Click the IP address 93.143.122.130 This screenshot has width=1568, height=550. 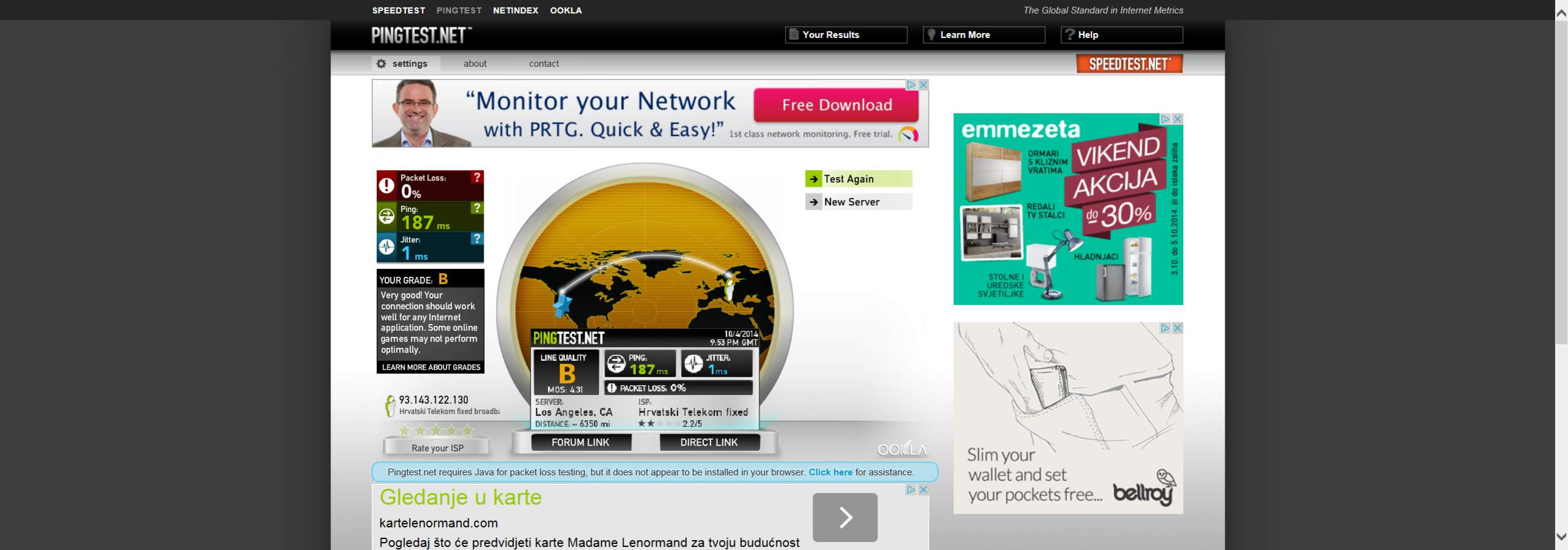click(x=433, y=400)
